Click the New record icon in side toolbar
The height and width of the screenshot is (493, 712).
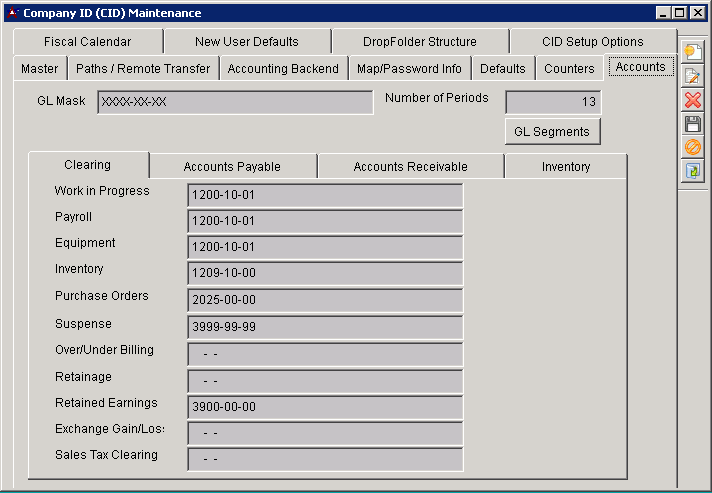pos(692,52)
